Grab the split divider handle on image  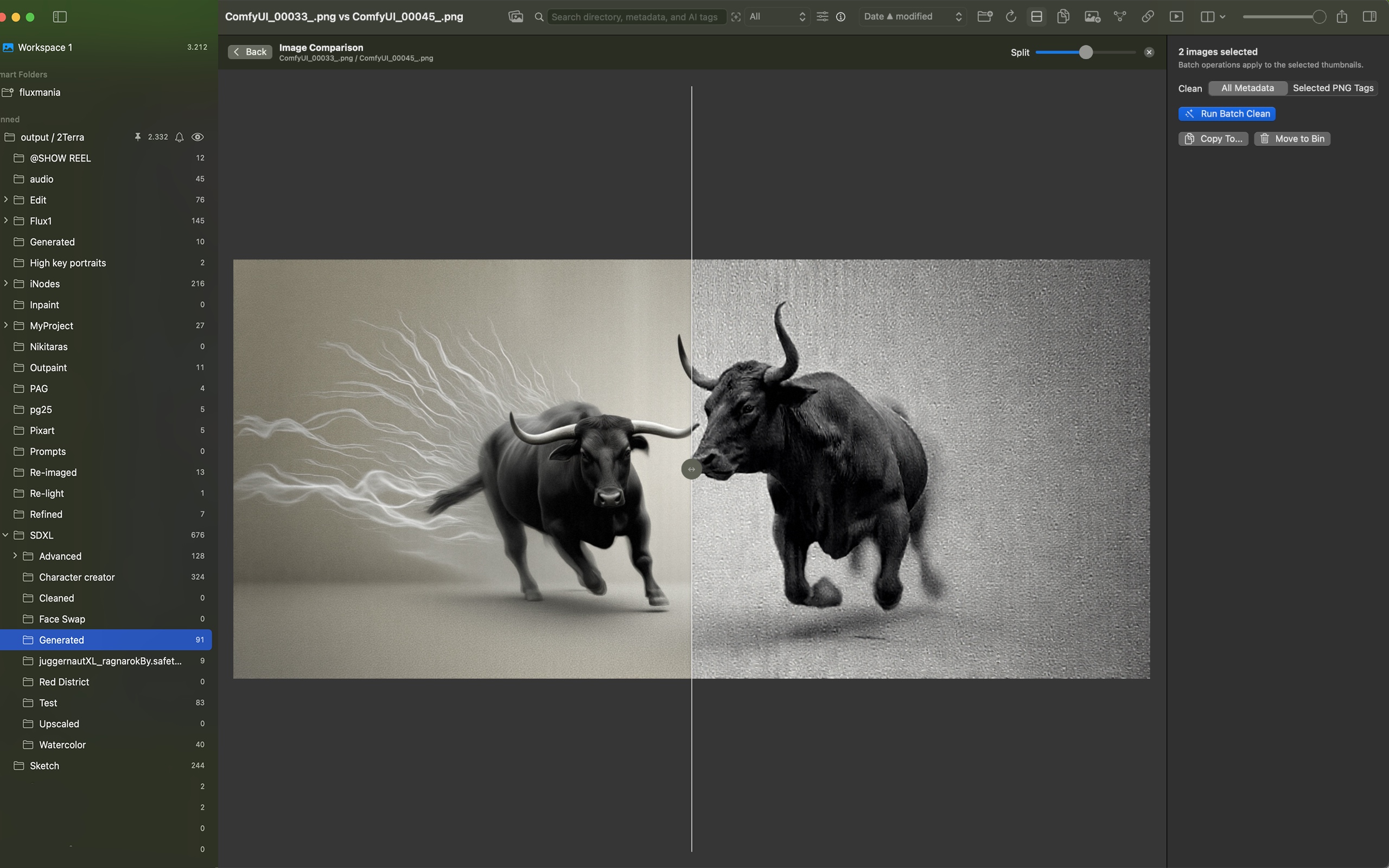691,469
